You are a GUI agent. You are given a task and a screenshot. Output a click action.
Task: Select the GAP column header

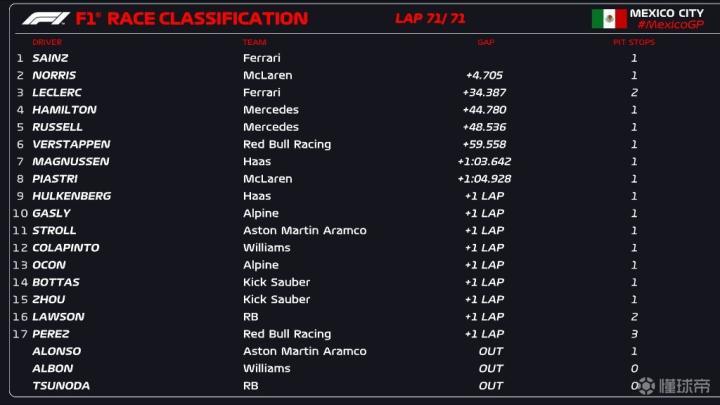click(x=486, y=42)
